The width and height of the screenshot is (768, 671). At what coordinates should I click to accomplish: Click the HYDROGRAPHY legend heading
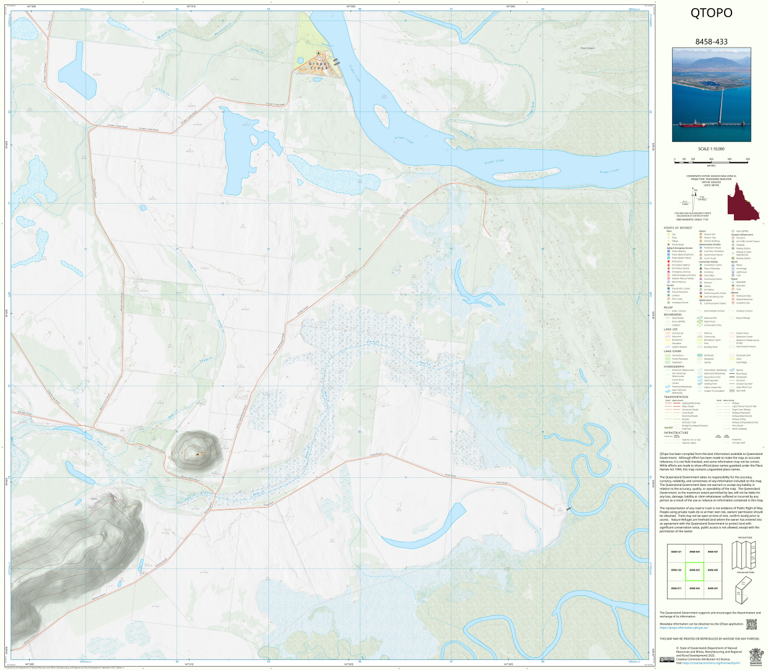click(672, 366)
